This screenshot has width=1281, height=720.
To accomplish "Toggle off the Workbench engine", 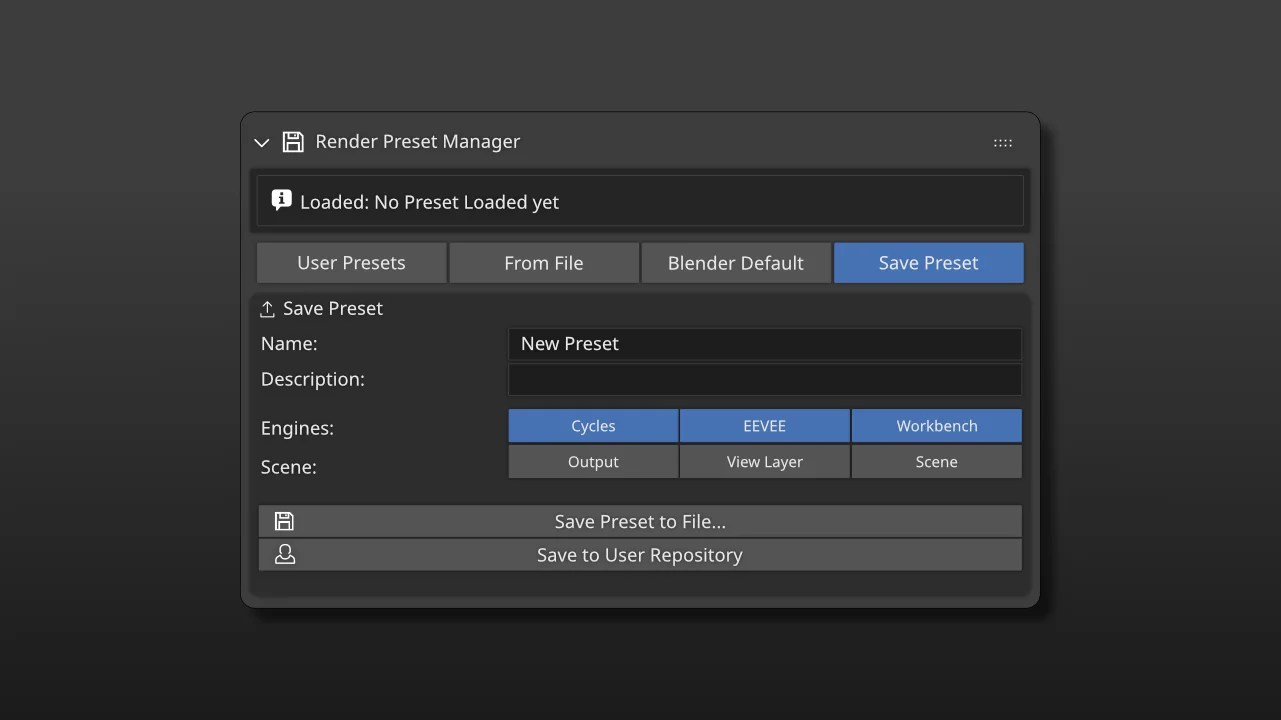I will [936, 425].
